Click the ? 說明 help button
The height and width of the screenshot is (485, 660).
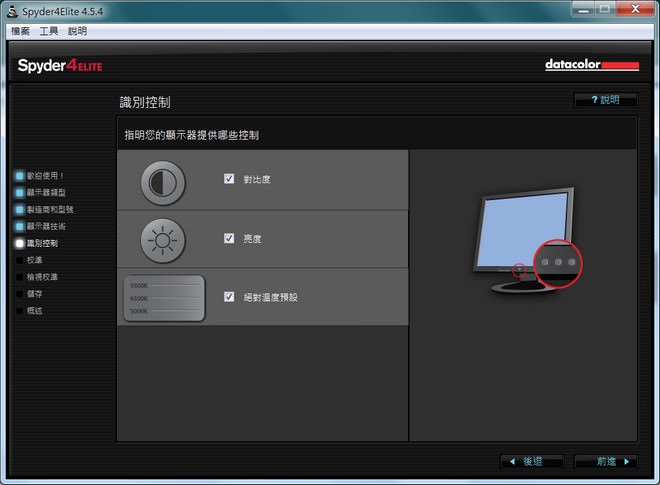(x=605, y=100)
